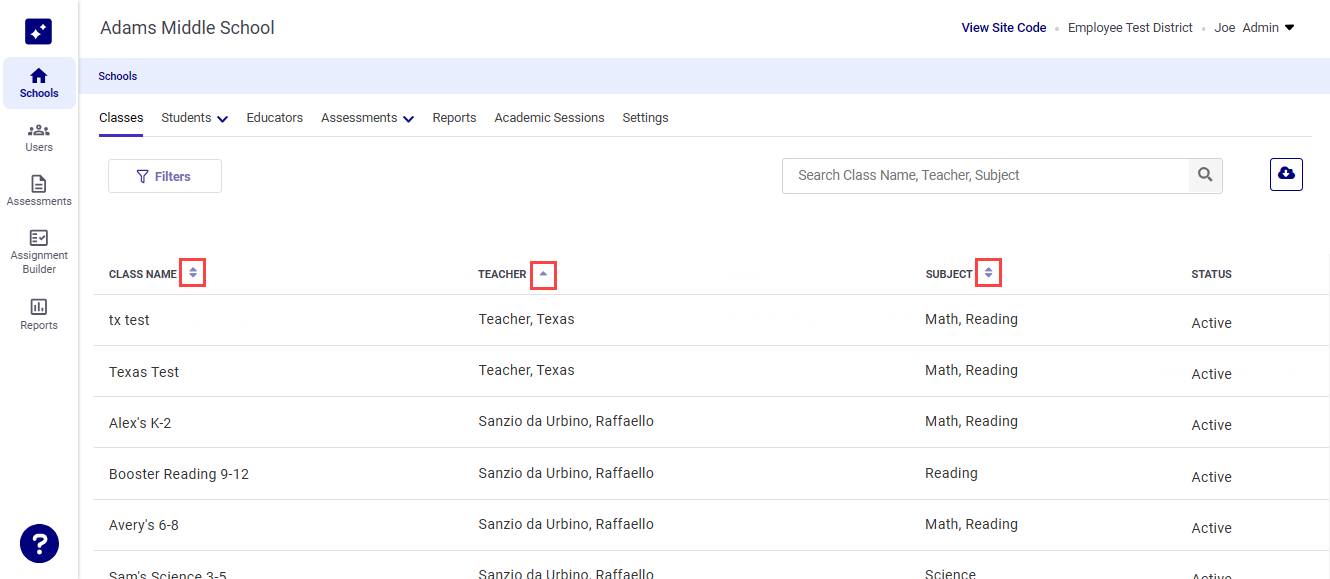Click Active status in Avery's 6-8 row
The height and width of the screenshot is (579, 1330).
click(x=1211, y=528)
